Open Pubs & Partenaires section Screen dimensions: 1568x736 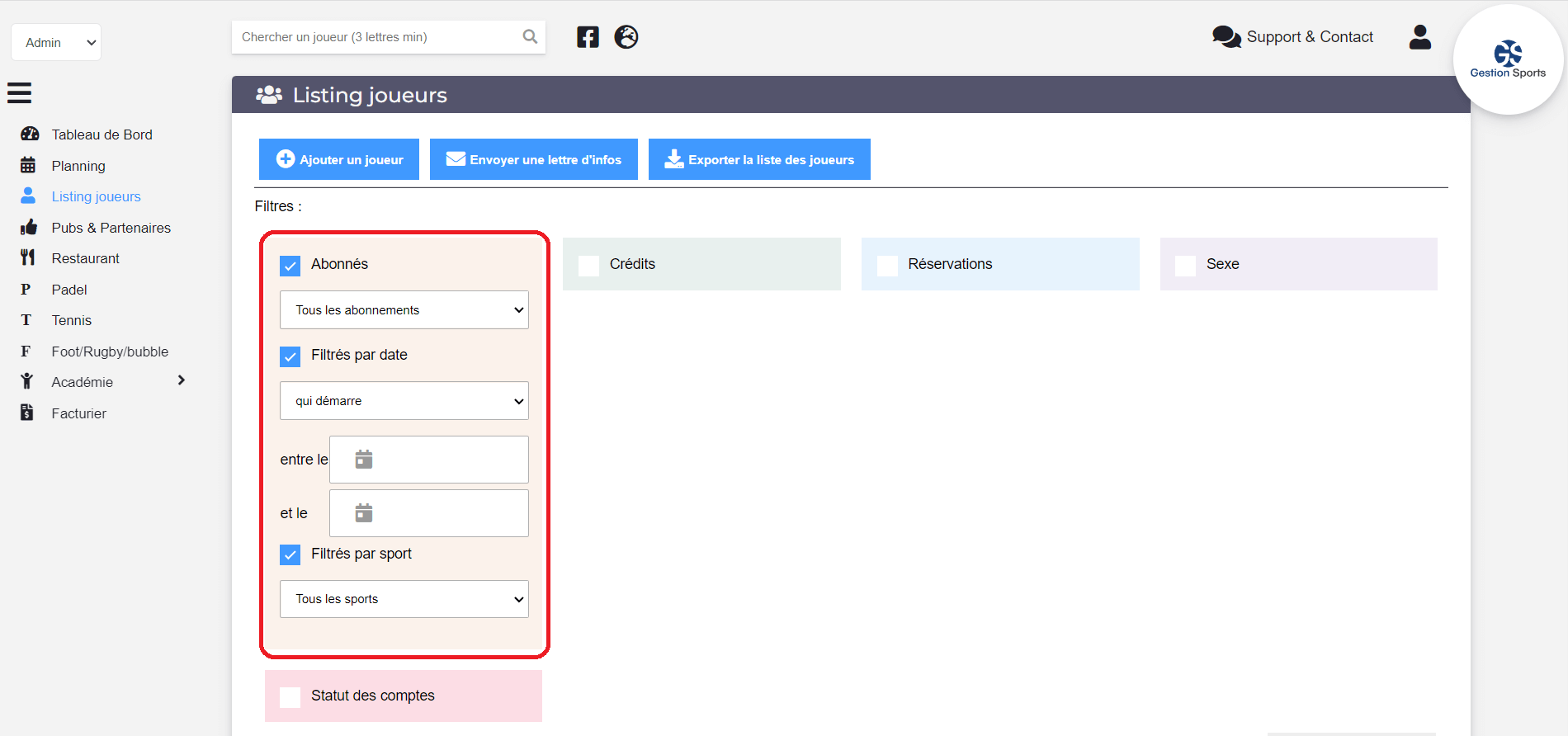pos(111,228)
